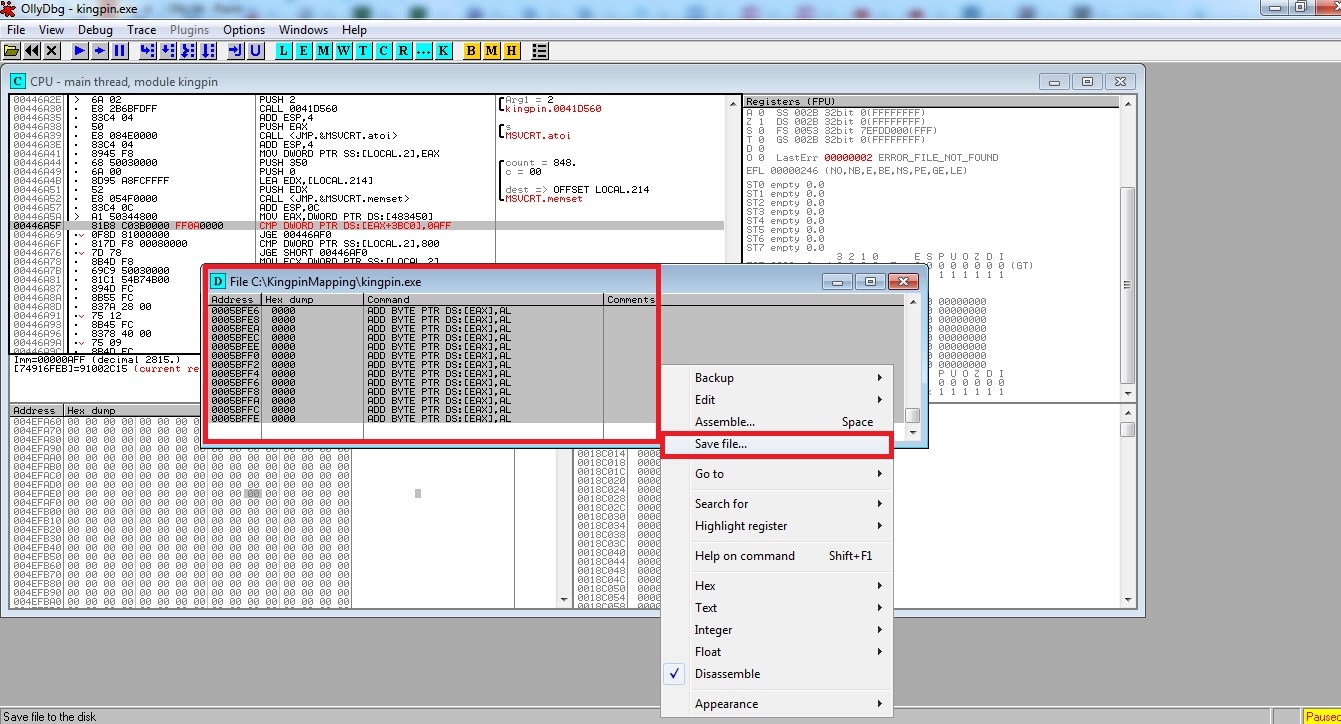Open Breakpoints yellow B icon
The width and height of the screenshot is (1341, 724).
[472, 50]
